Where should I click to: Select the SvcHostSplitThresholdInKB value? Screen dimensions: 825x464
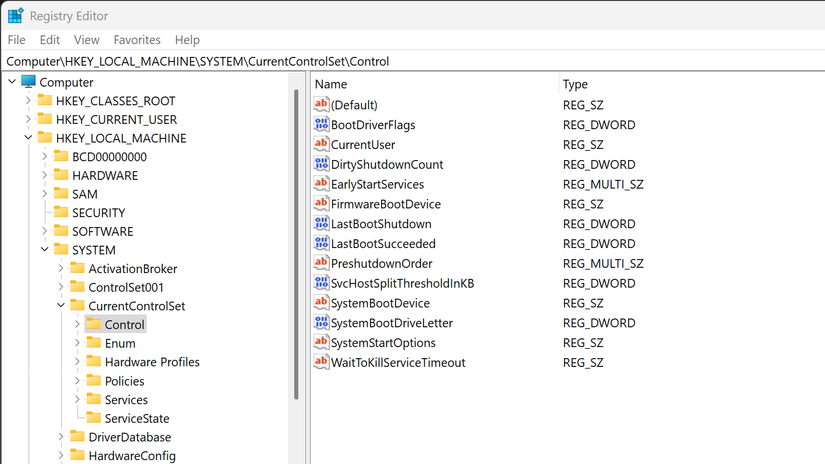(x=403, y=283)
